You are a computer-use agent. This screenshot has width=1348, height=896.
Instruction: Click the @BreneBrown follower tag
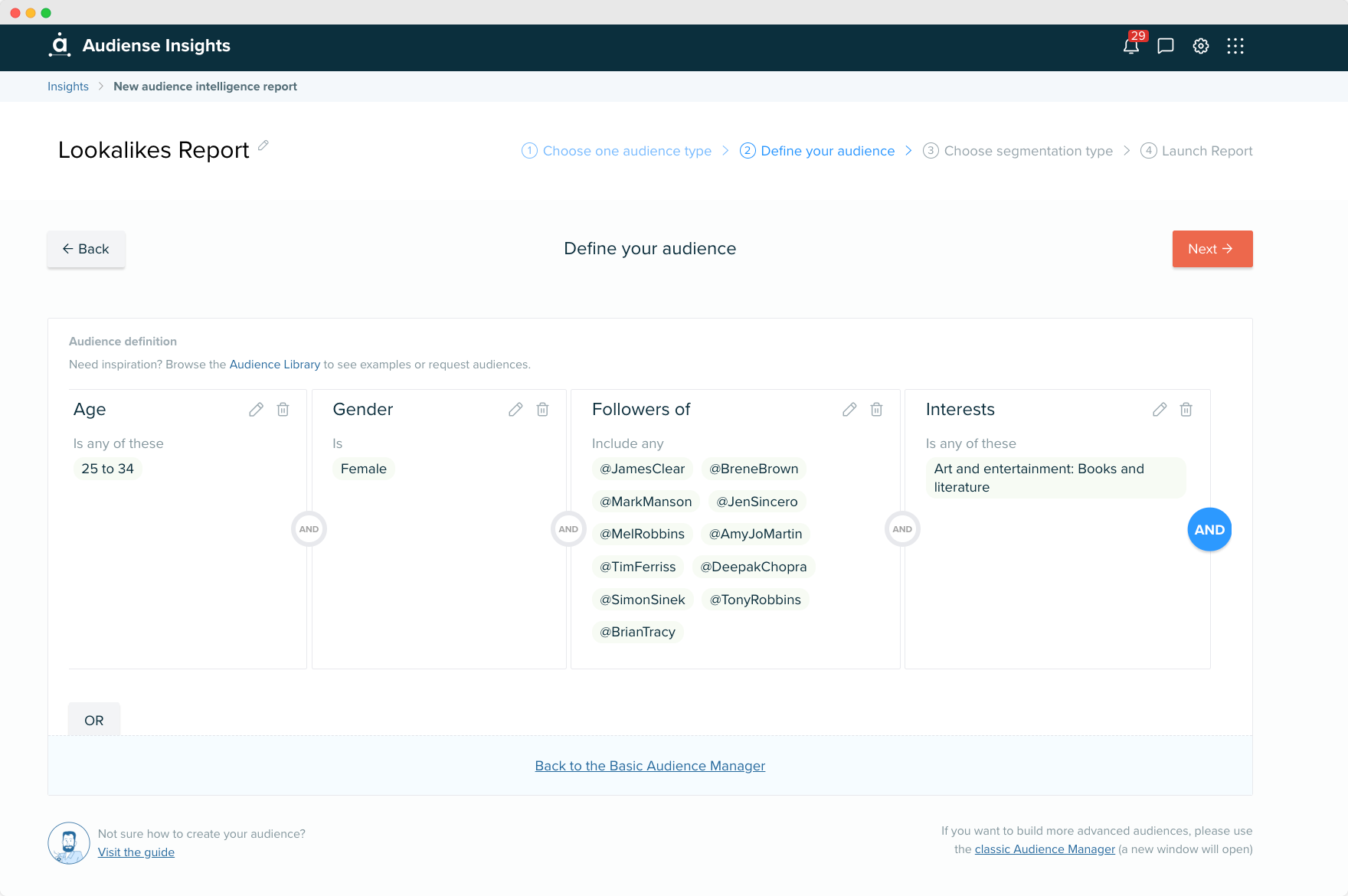point(754,469)
